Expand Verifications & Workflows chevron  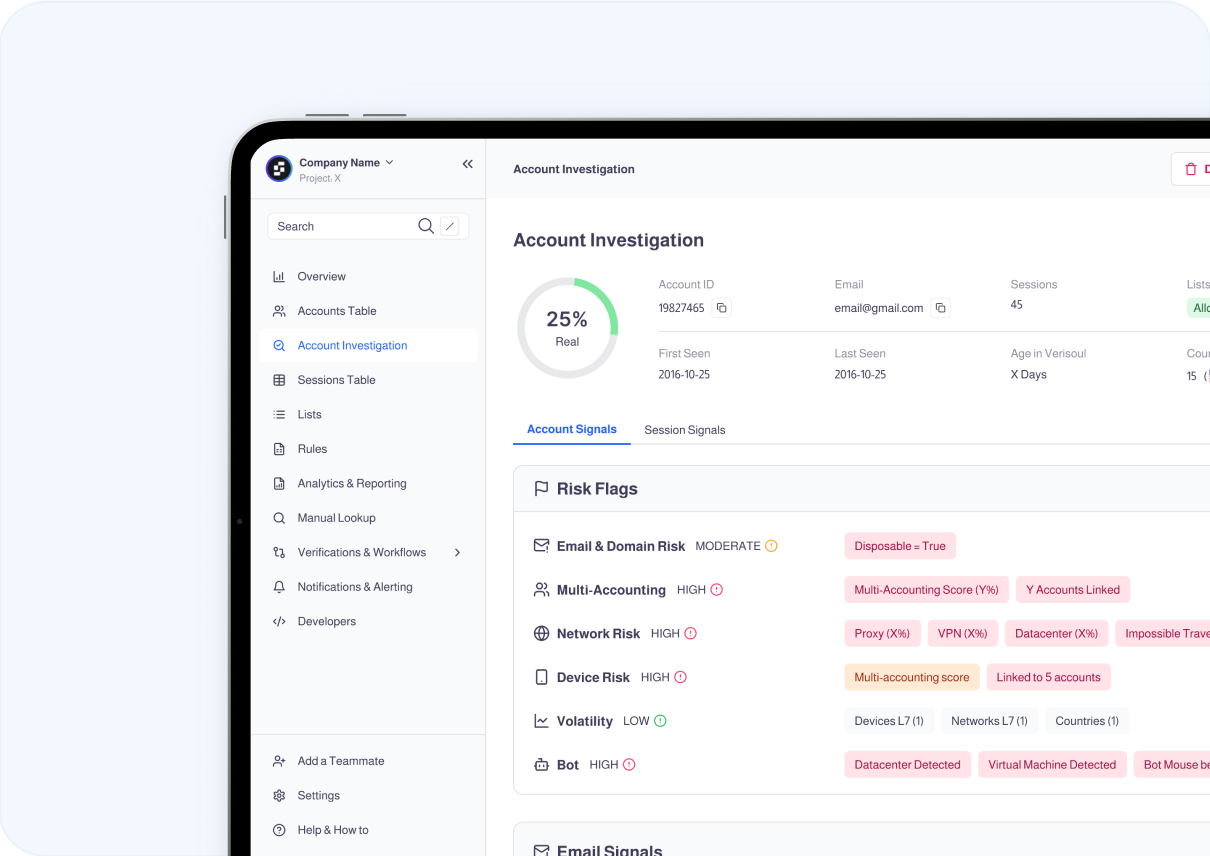click(x=457, y=553)
